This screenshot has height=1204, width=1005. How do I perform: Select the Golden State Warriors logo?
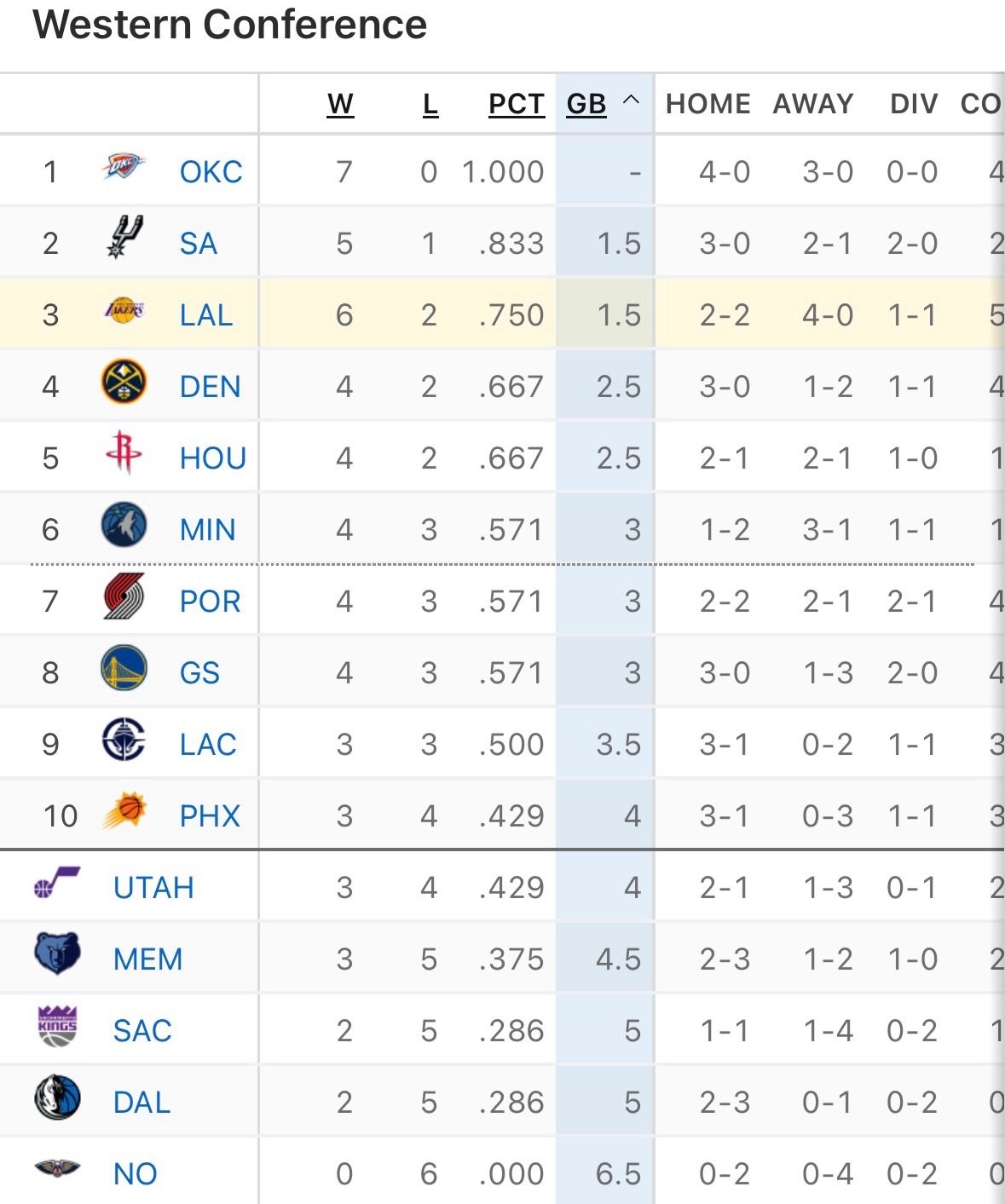124,668
